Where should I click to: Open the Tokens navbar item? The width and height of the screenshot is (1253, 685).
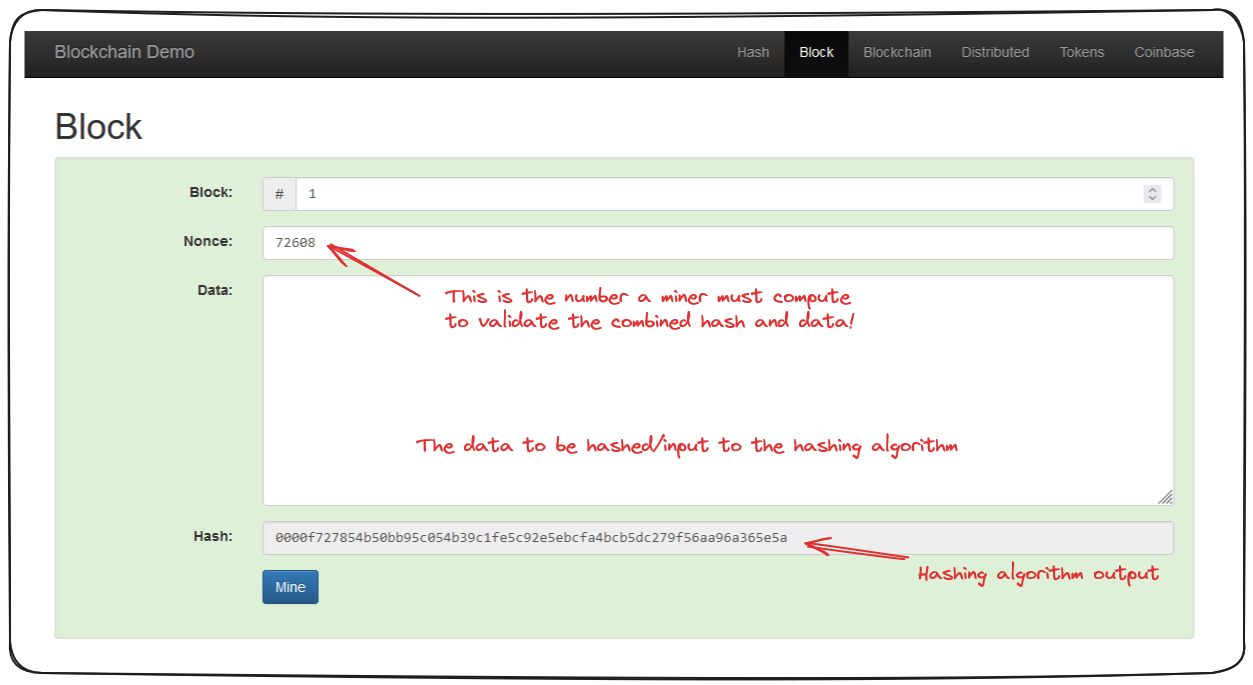pos(1082,52)
